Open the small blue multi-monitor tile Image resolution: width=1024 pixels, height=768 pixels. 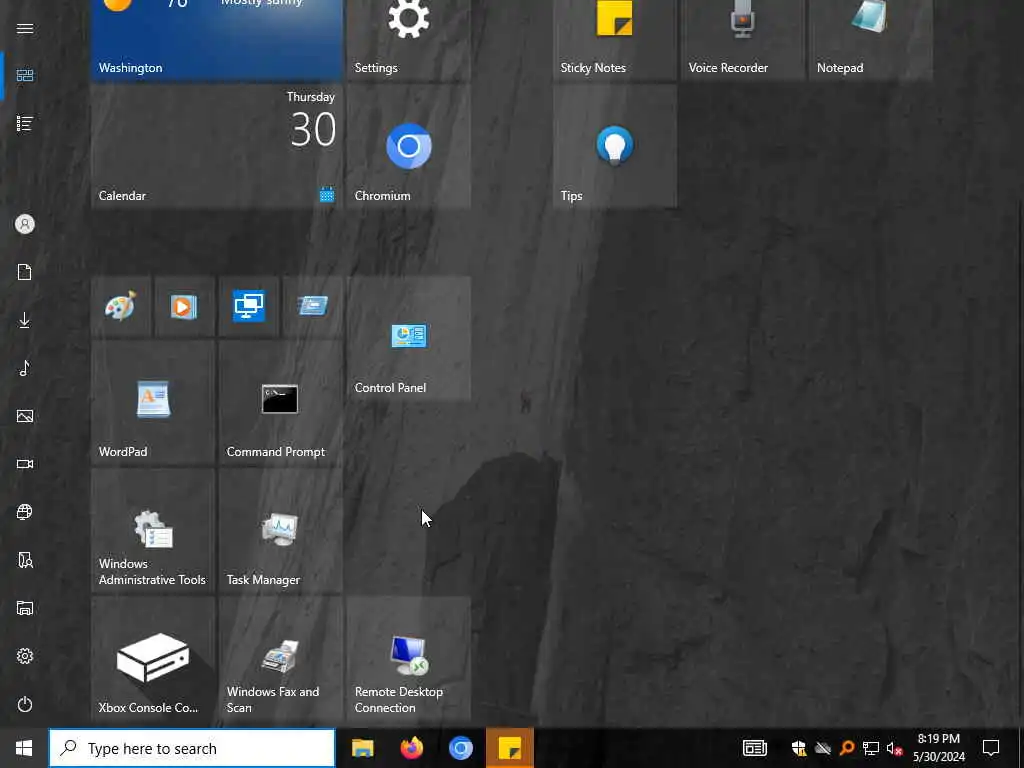(x=249, y=306)
